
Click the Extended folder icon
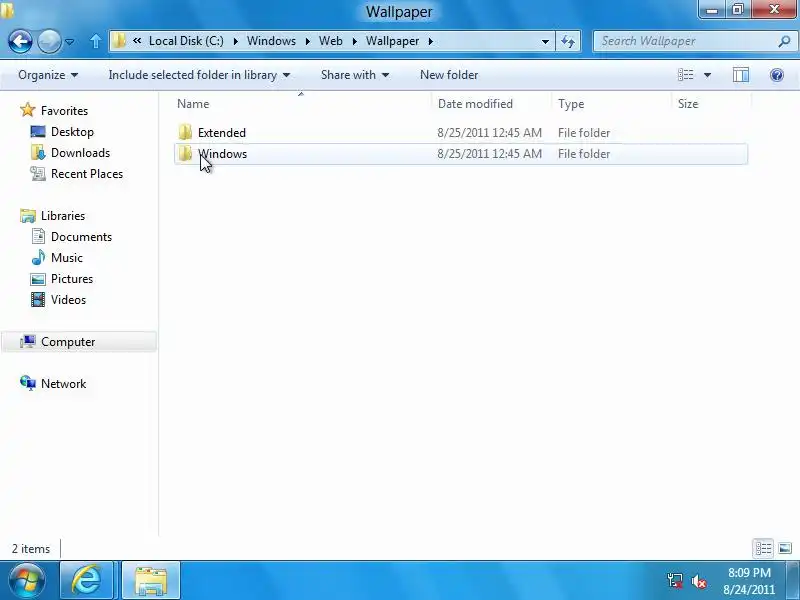pyautogui.click(x=185, y=133)
